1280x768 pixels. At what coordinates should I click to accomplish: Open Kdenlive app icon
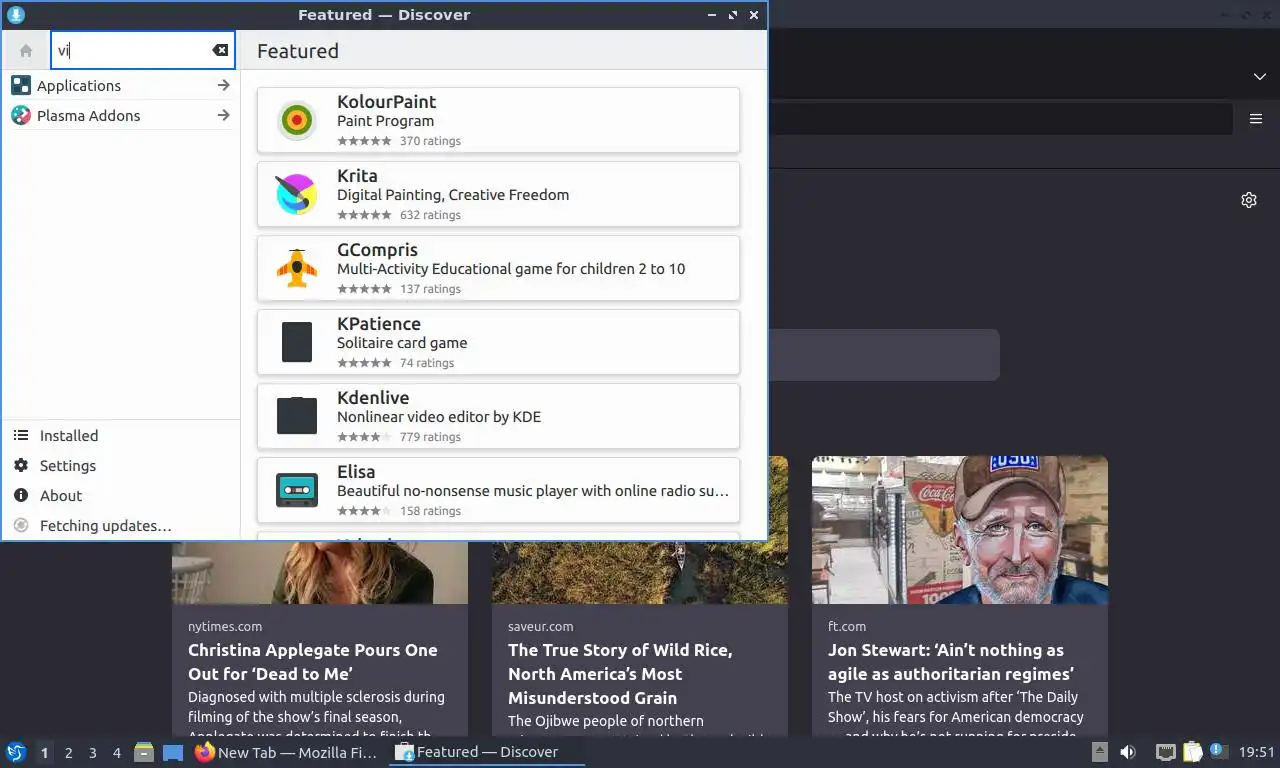pos(297,416)
